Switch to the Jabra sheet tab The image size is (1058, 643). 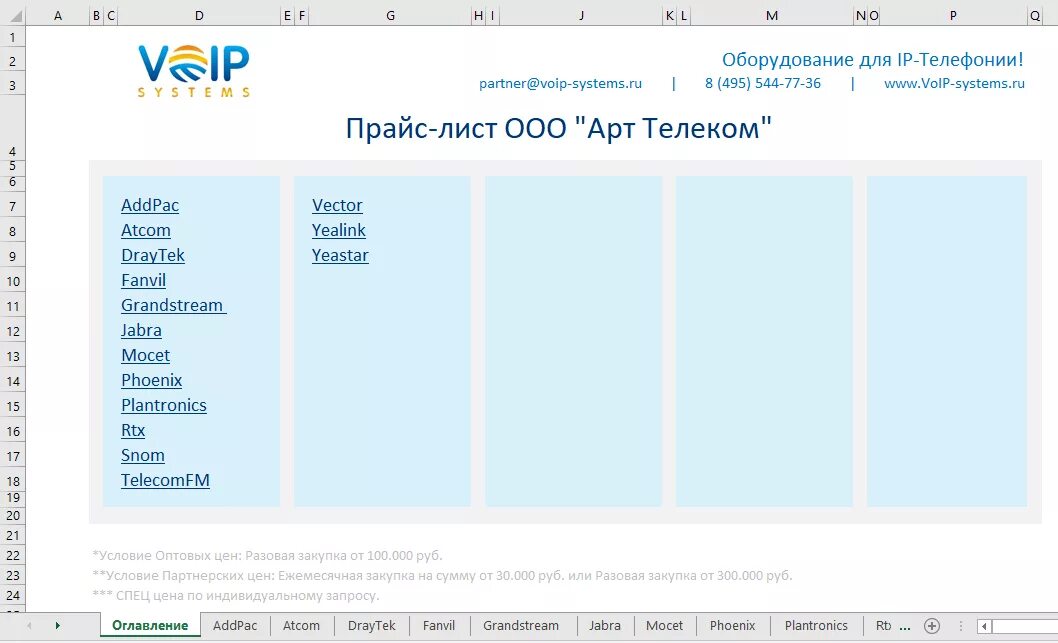coord(605,625)
